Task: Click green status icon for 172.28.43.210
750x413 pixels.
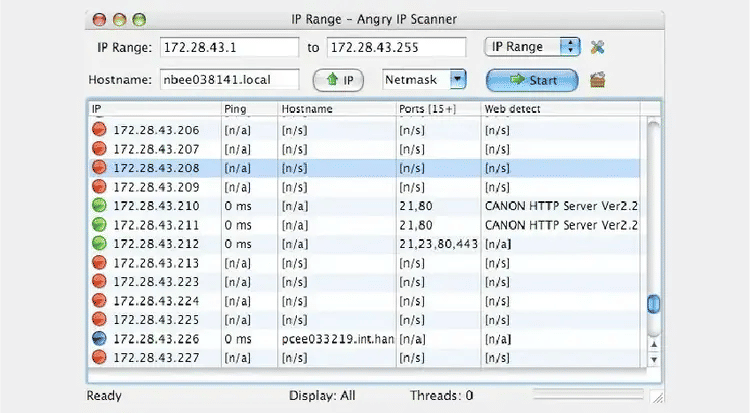Action: (x=99, y=206)
